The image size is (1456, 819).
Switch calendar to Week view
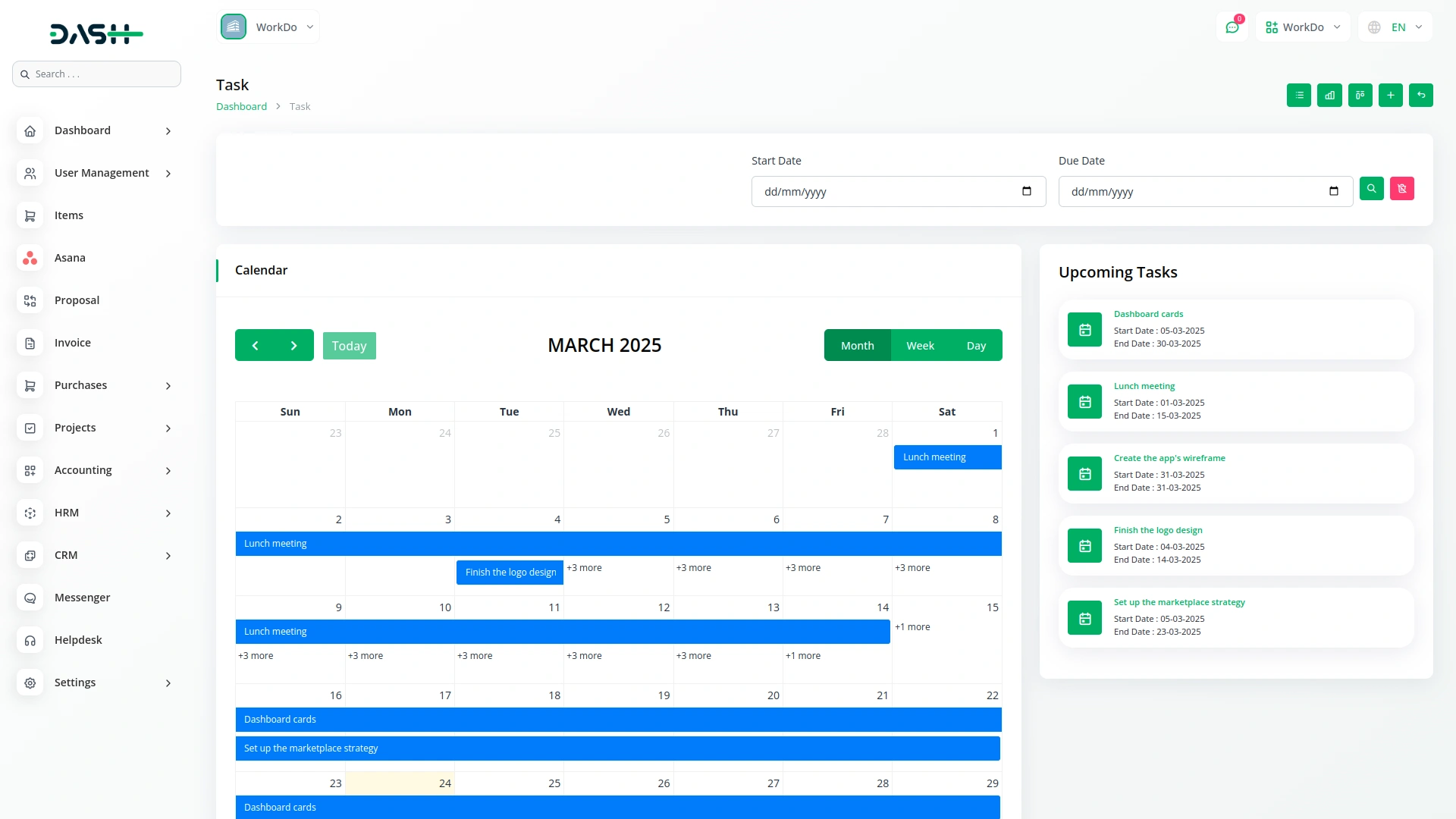920,346
